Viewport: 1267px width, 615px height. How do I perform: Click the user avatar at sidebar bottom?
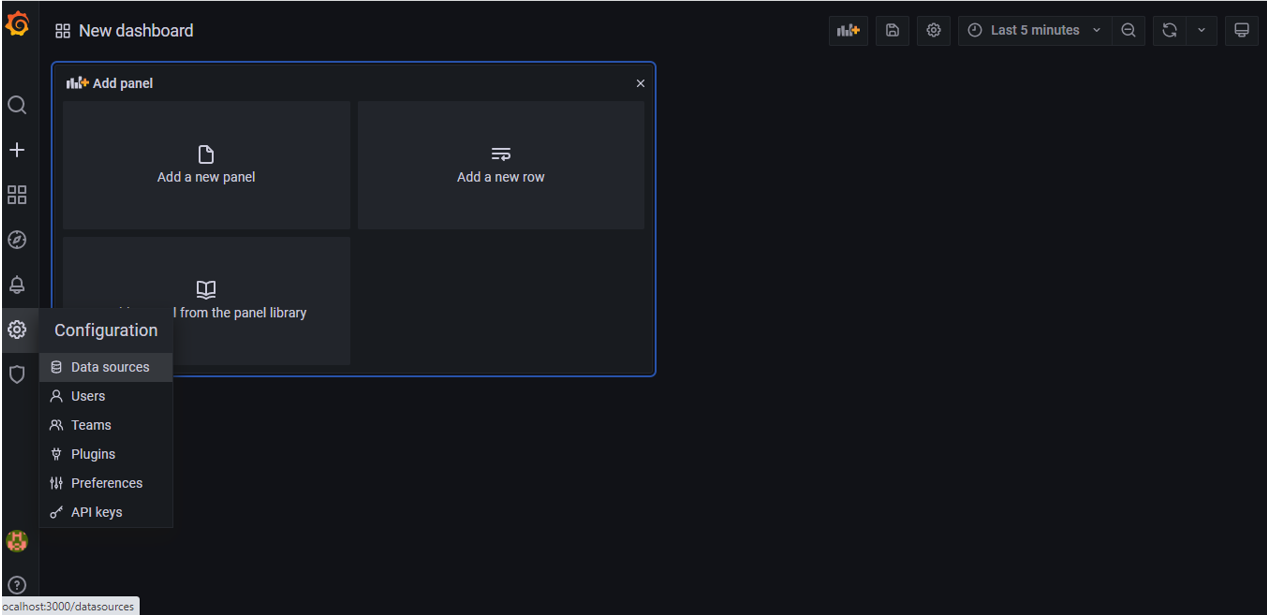coord(17,541)
